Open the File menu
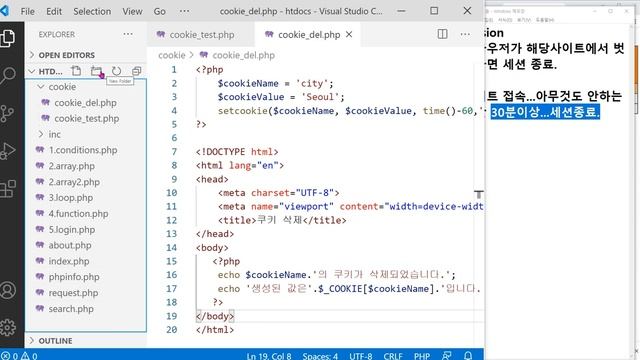The height and width of the screenshot is (360, 640). [27, 11]
